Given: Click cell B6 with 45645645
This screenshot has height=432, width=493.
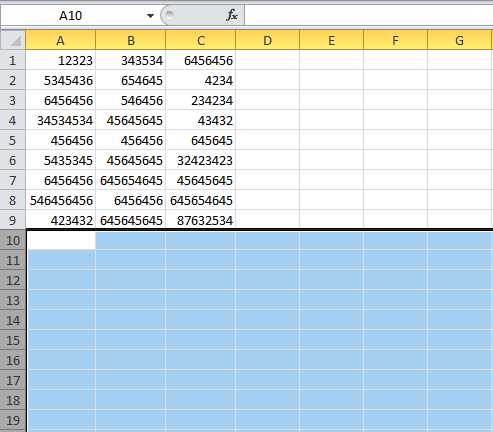Looking at the screenshot, I should pos(131,160).
